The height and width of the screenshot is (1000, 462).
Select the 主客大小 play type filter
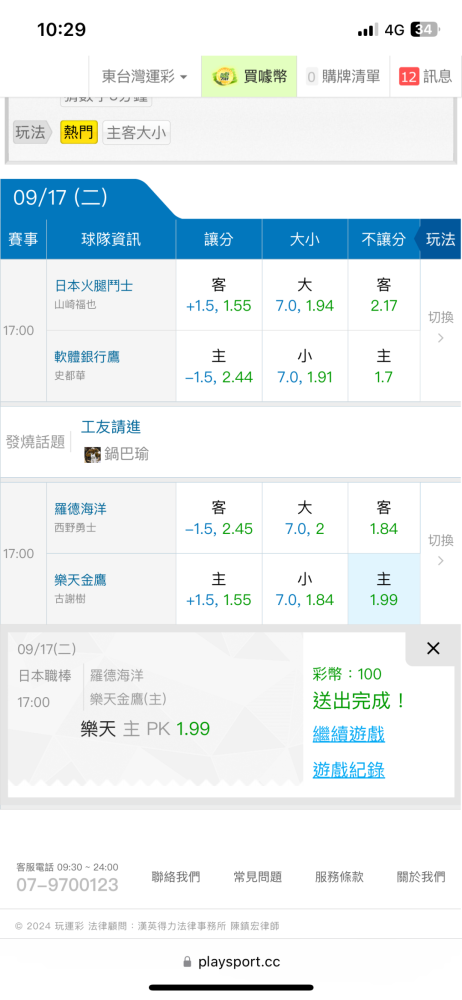(x=137, y=133)
